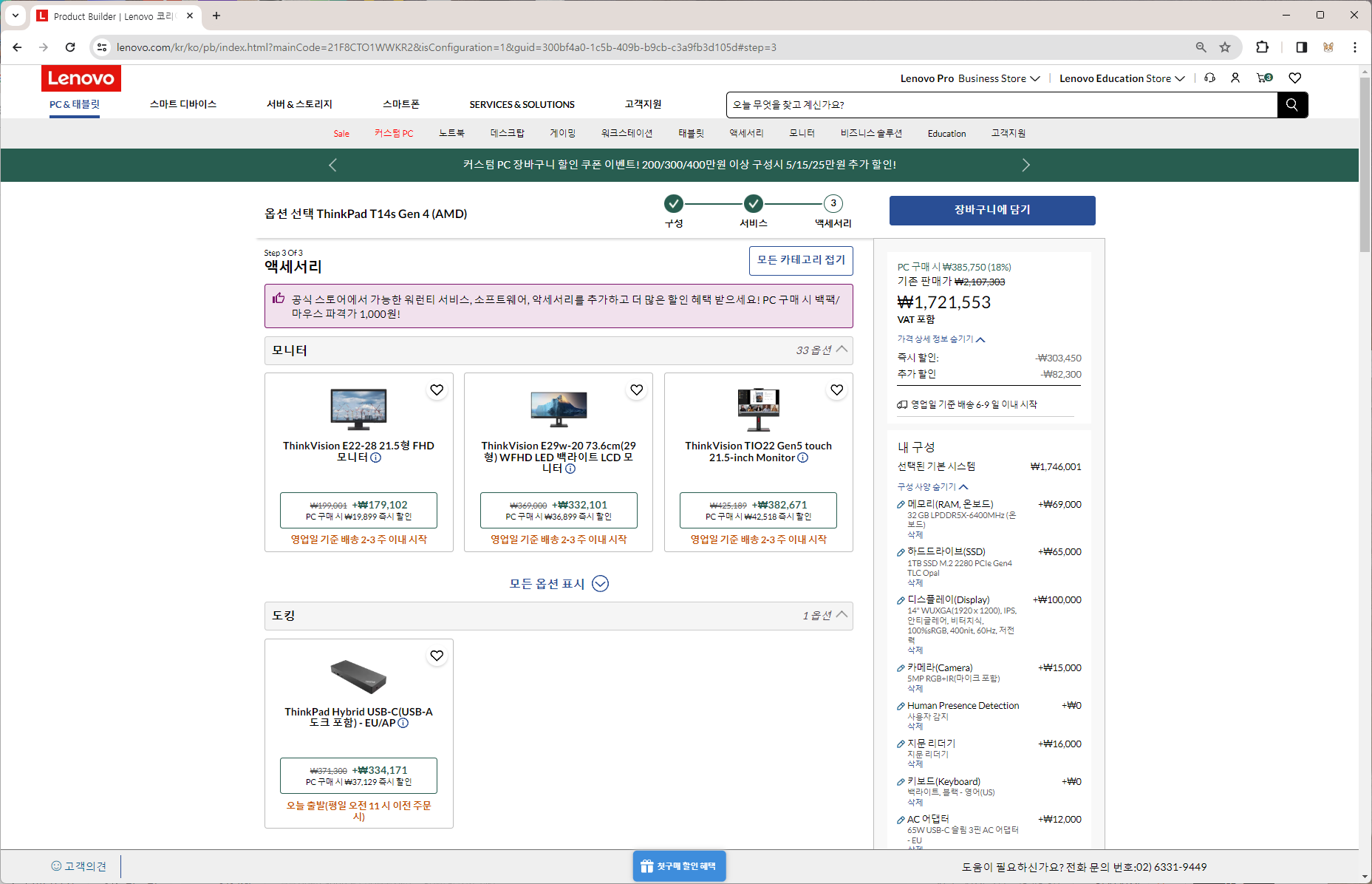Click the Sale link

point(341,134)
